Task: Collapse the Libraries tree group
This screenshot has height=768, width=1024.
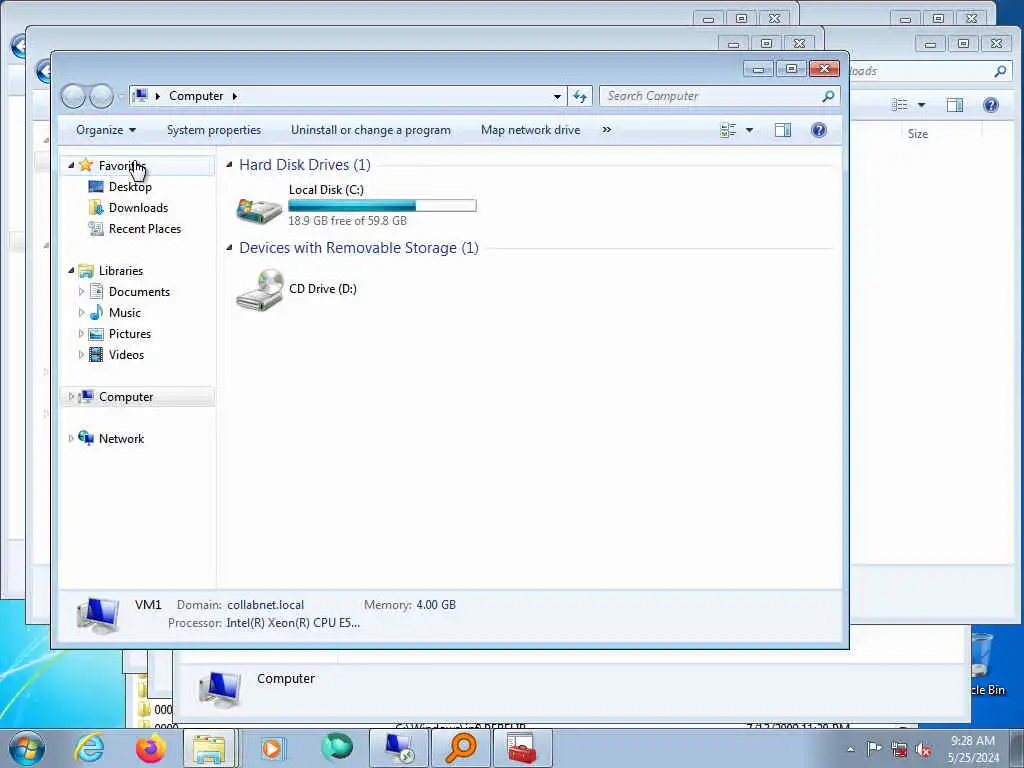Action: pos(71,270)
